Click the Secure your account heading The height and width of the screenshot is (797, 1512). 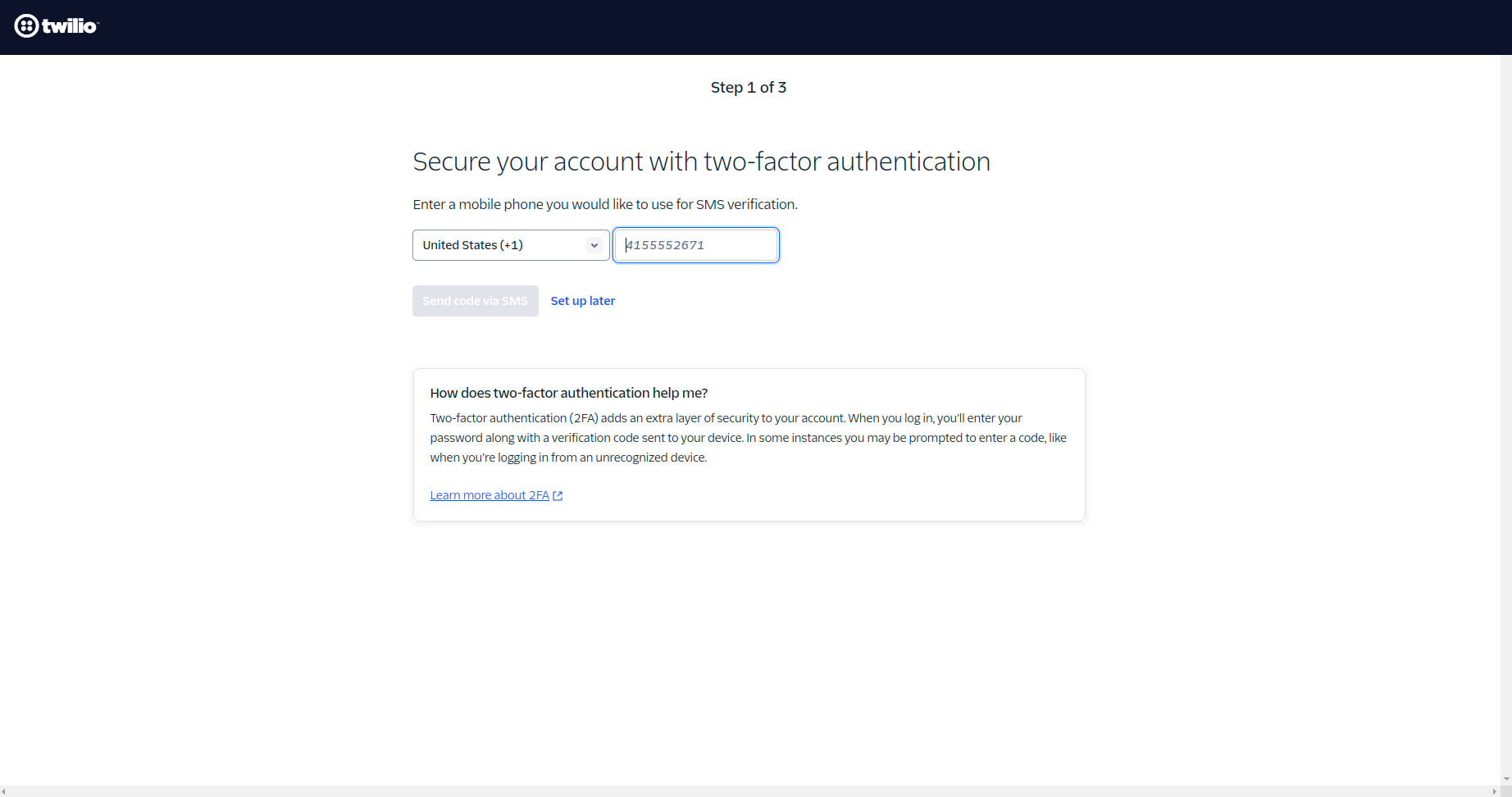[x=701, y=162]
